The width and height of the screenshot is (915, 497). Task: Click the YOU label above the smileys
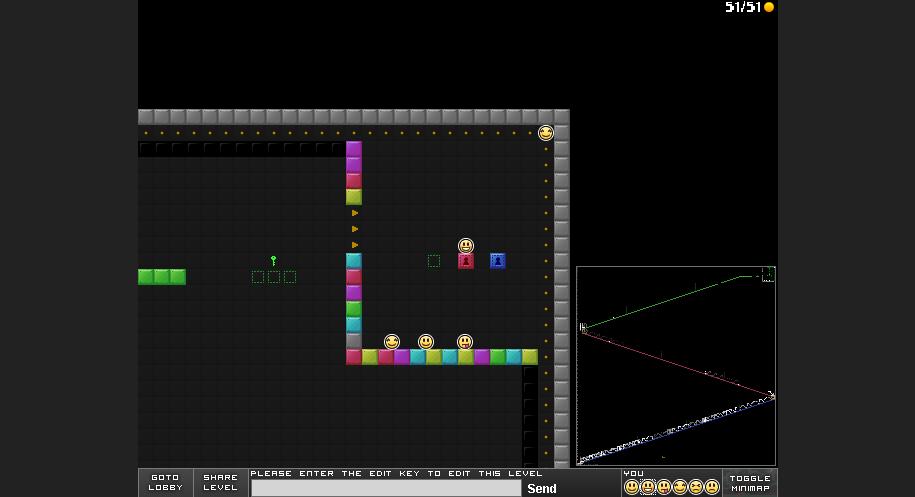tap(634, 473)
